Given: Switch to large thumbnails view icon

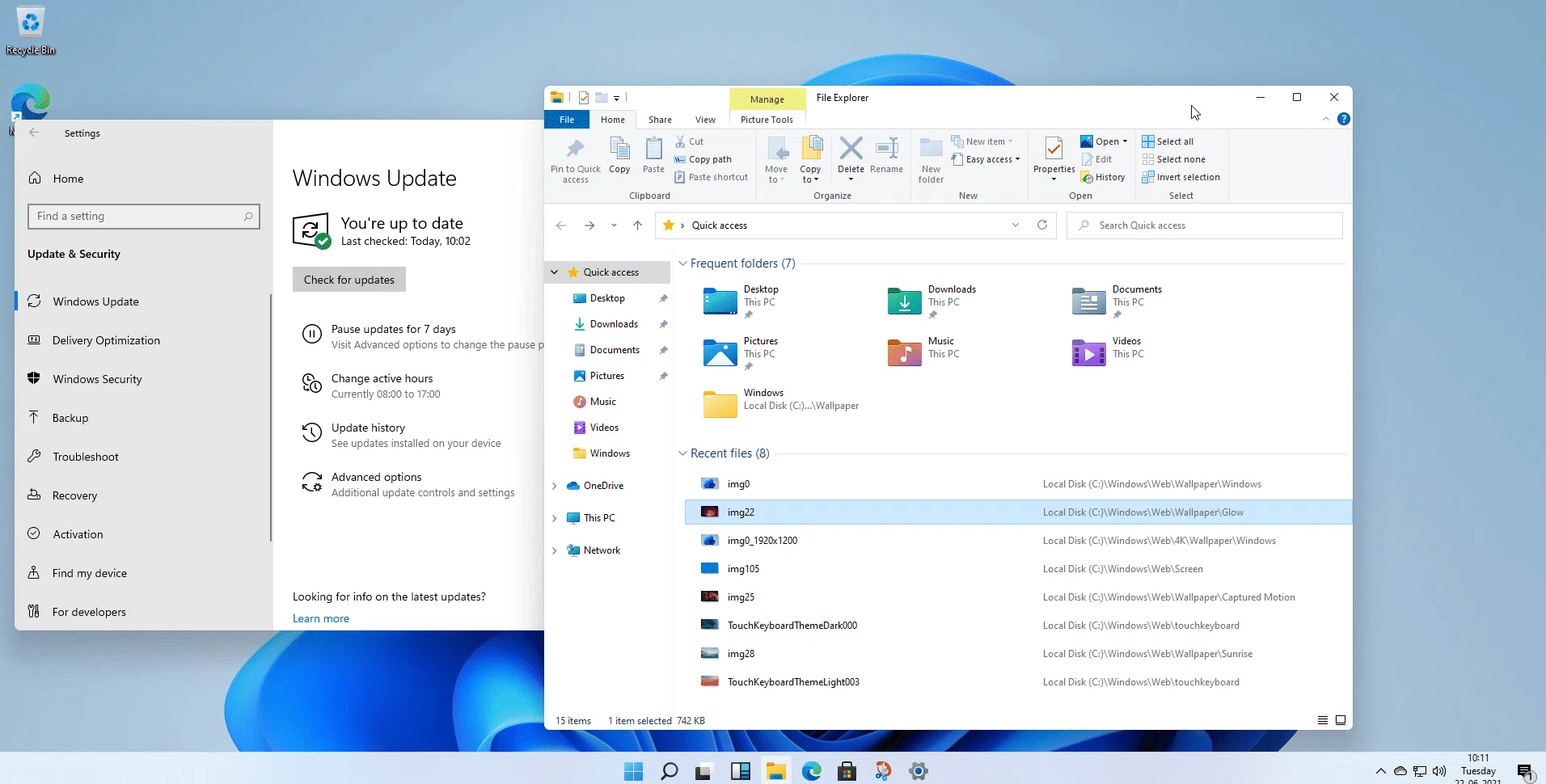Looking at the screenshot, I should [1341, 720].
